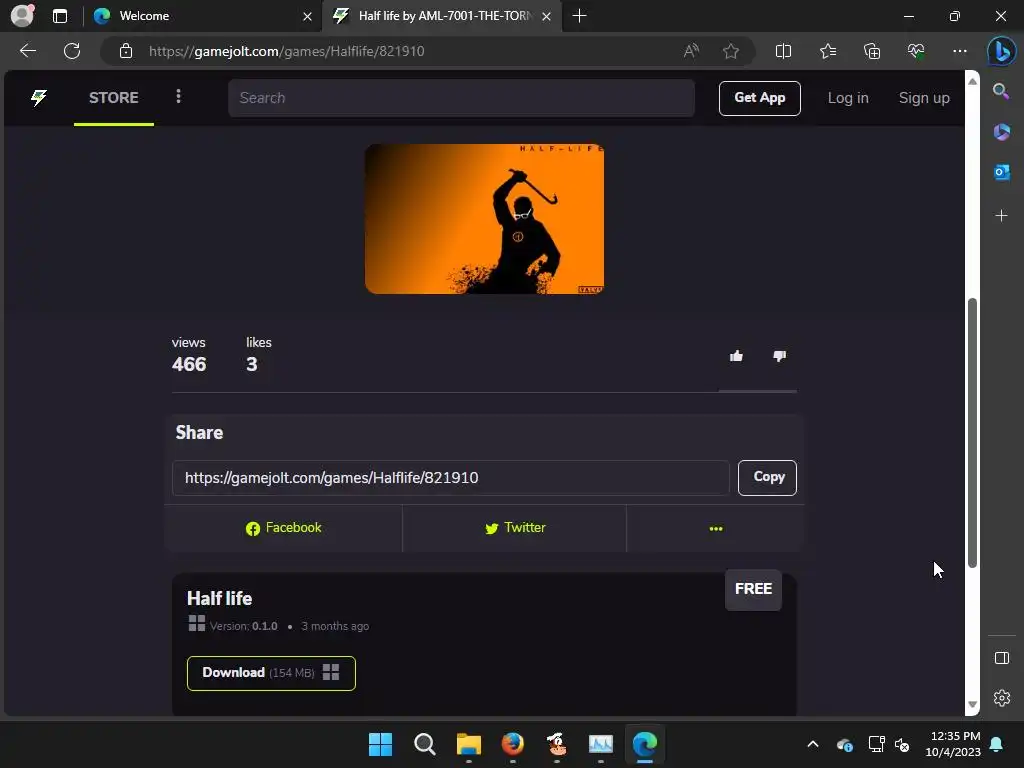Click the FREE price badge
The height and width of the screenshot is (768, 1024).
(753, 589)
